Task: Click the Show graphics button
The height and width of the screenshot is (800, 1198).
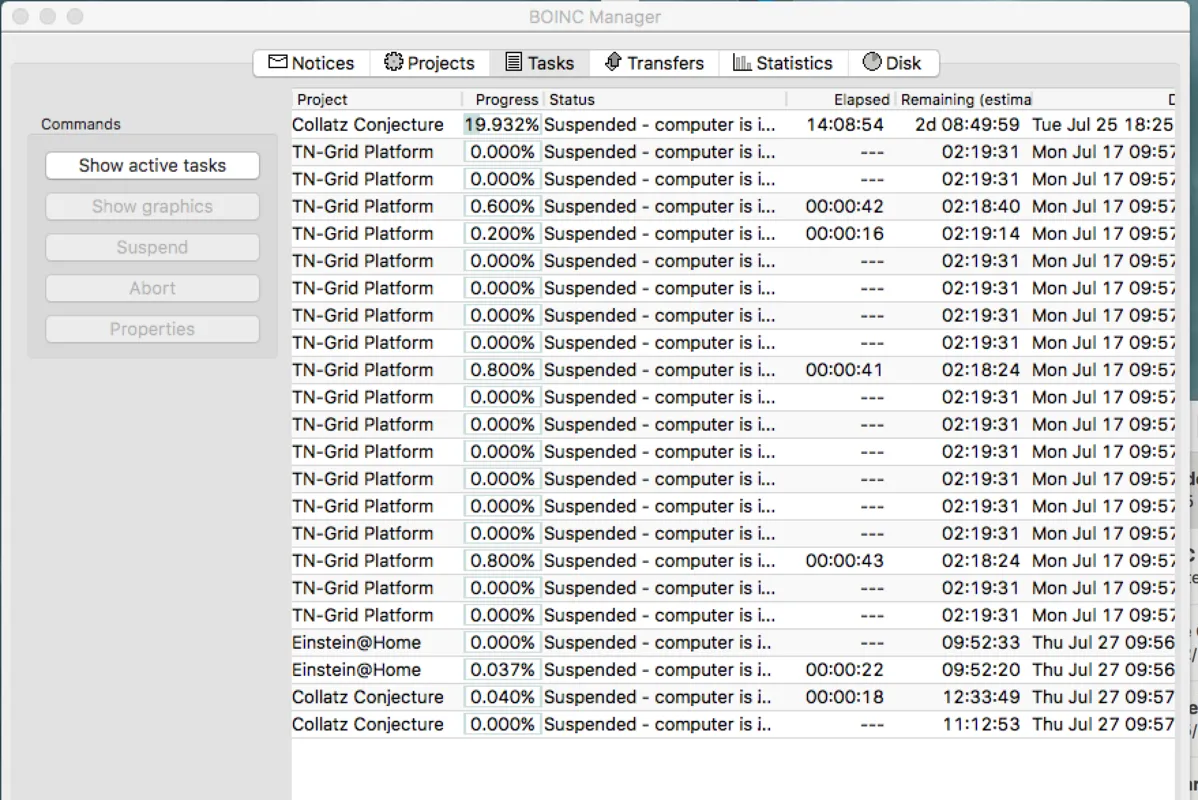Action: click(152, 206)
